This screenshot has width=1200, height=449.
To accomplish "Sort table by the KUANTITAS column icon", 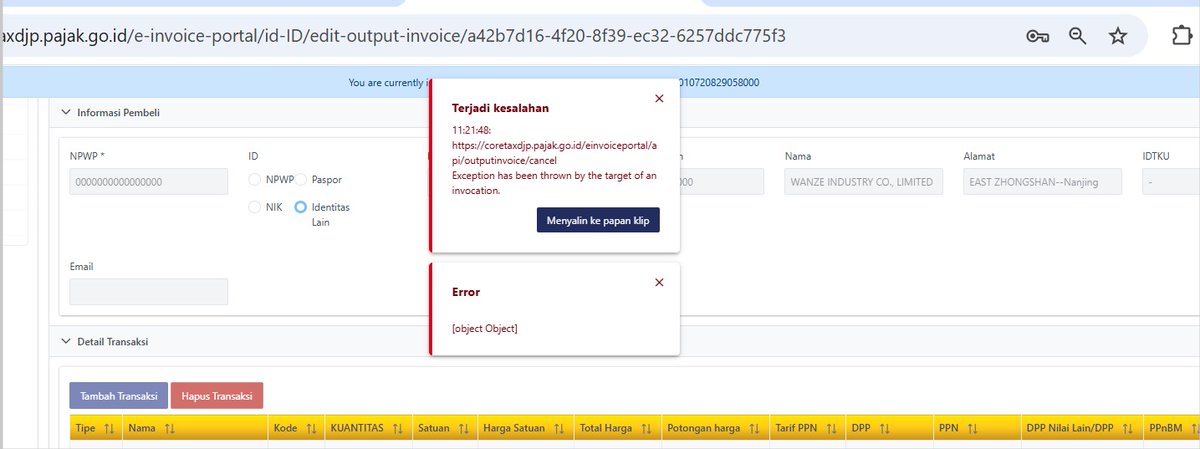I will 398,428.
